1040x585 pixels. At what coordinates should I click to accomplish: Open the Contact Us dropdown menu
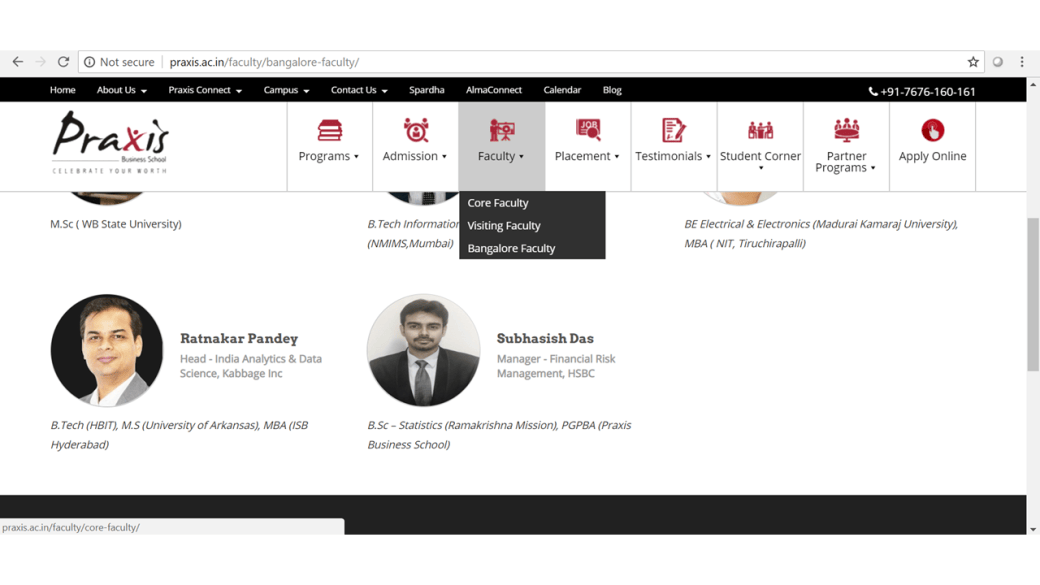pos(359,90)
